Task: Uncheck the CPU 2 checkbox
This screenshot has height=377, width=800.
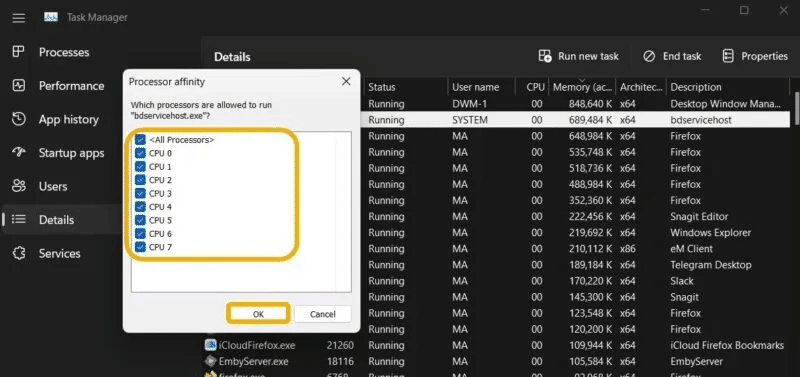Action: pyautogui.click(x=140, y=180)
